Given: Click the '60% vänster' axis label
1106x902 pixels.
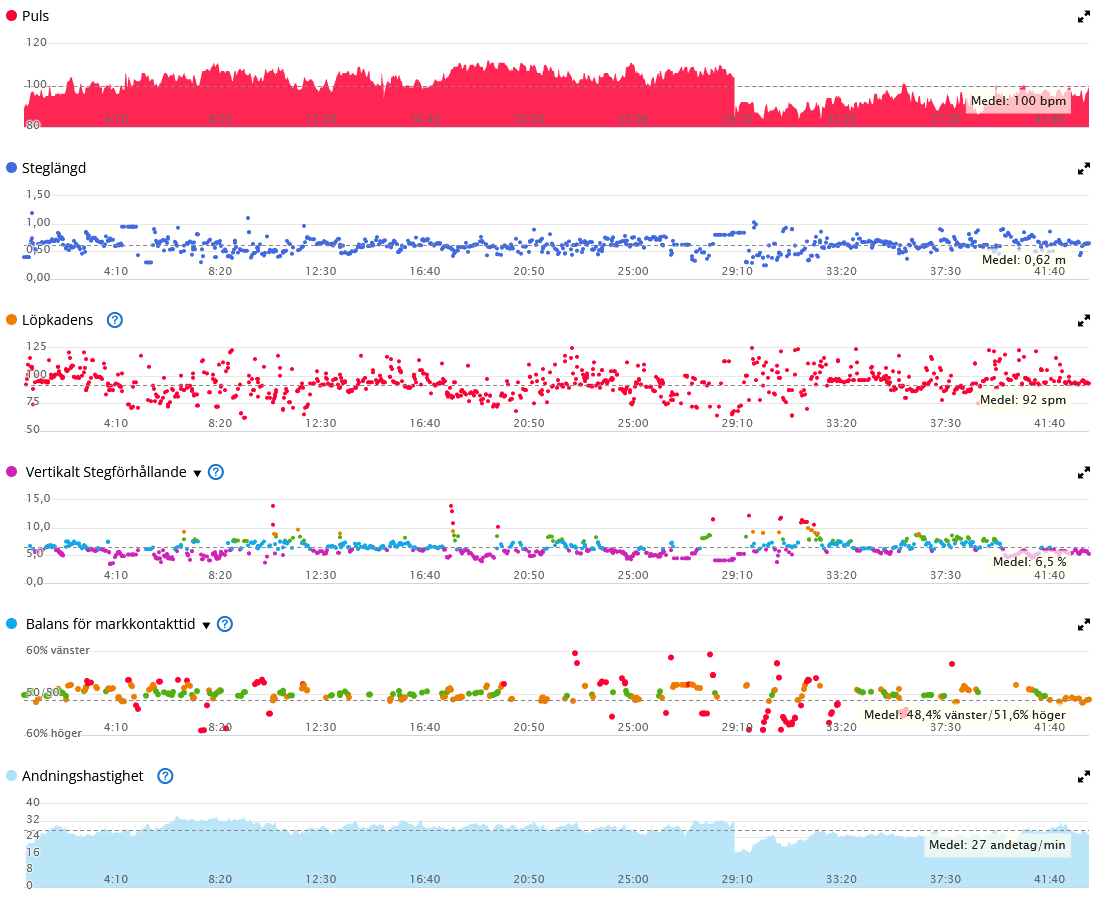Looking at the screenshot, I should [58, 650].
